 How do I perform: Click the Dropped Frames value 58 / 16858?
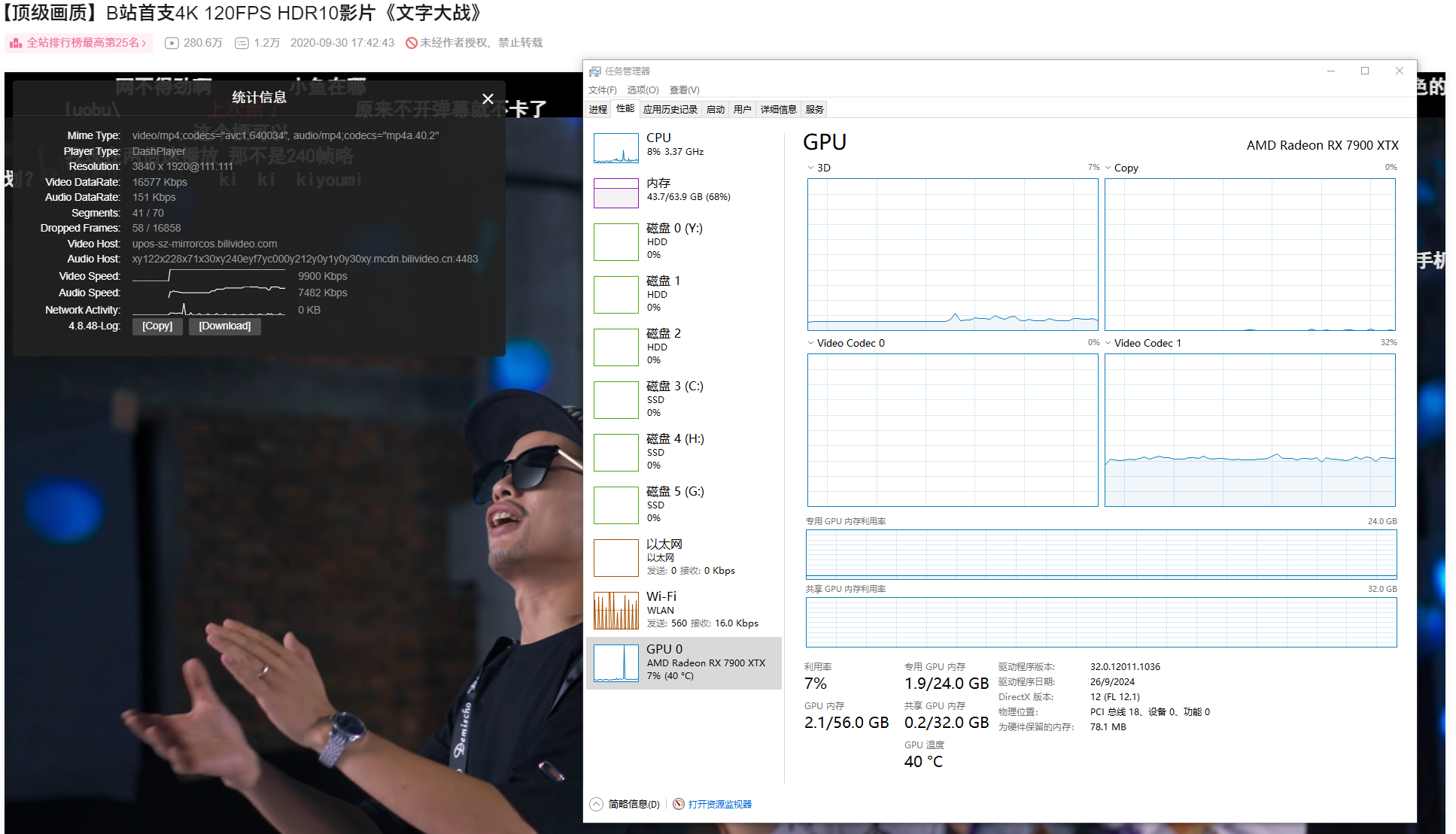157,228
